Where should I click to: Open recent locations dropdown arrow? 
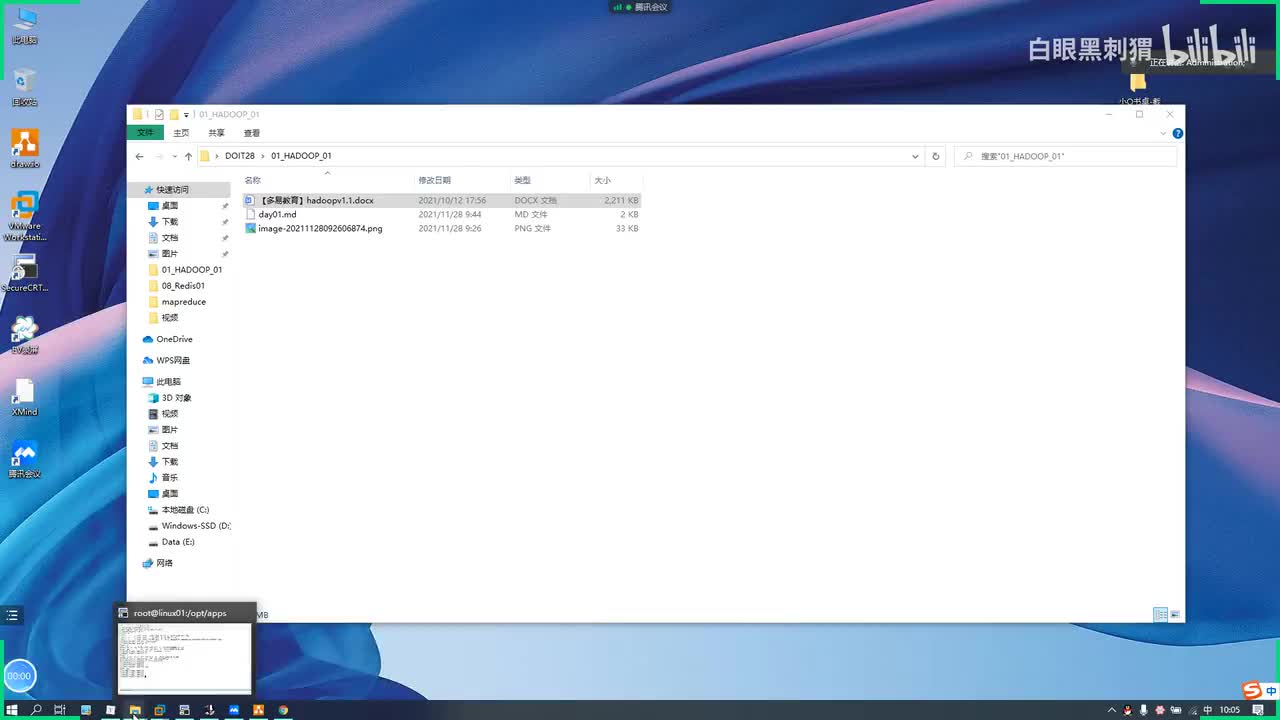[x=174, y=156]
